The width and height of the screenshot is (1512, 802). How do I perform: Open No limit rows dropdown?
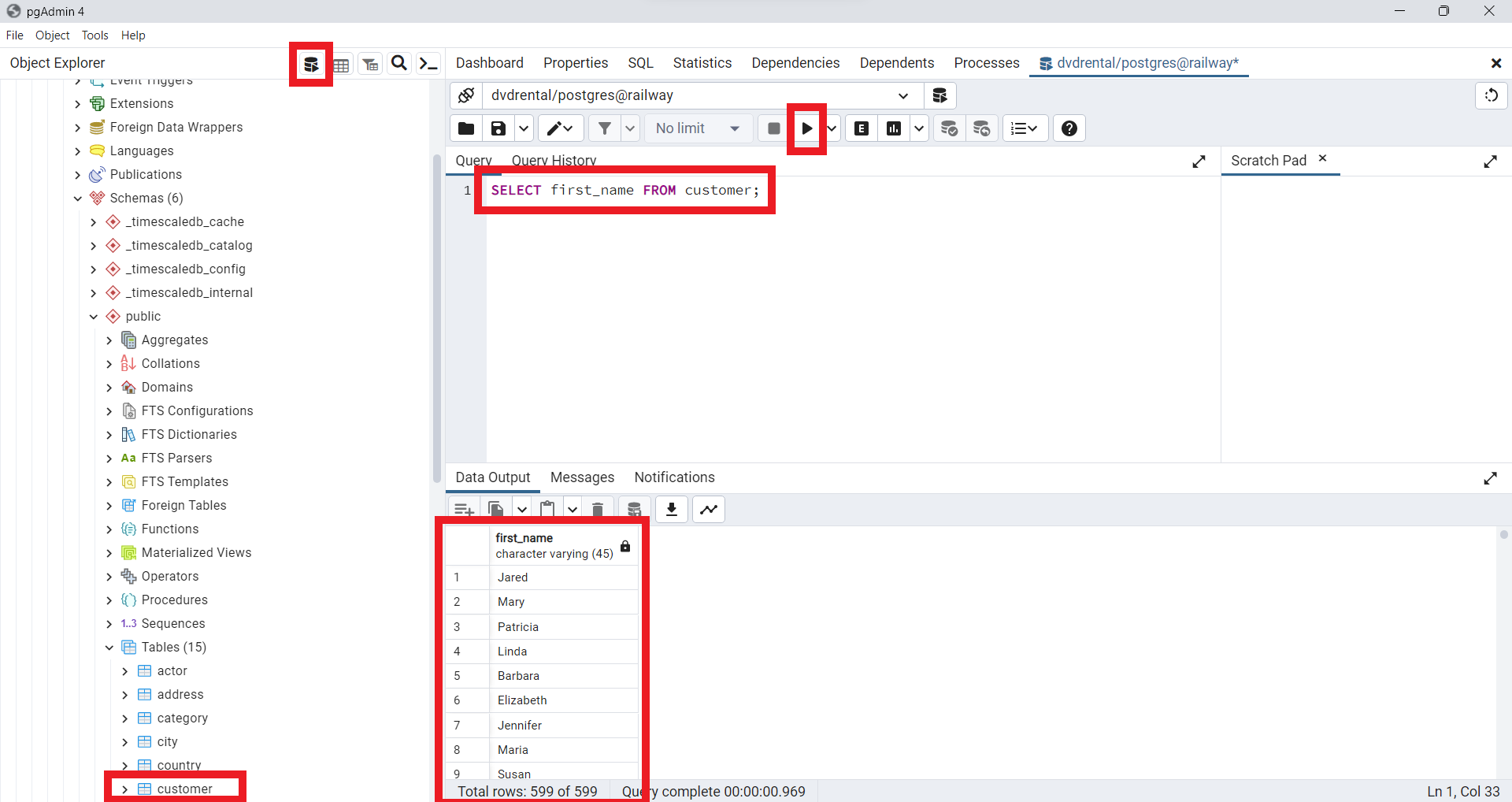[698, 128]
